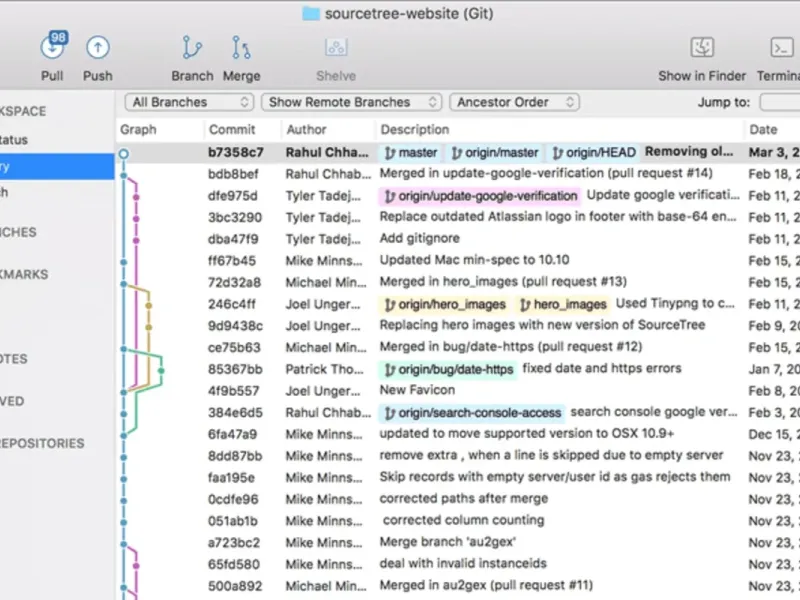Screen dimensions: 800x600
Task: Open the Show Remote Branches dropdown
Action: [x=350, y=102]
